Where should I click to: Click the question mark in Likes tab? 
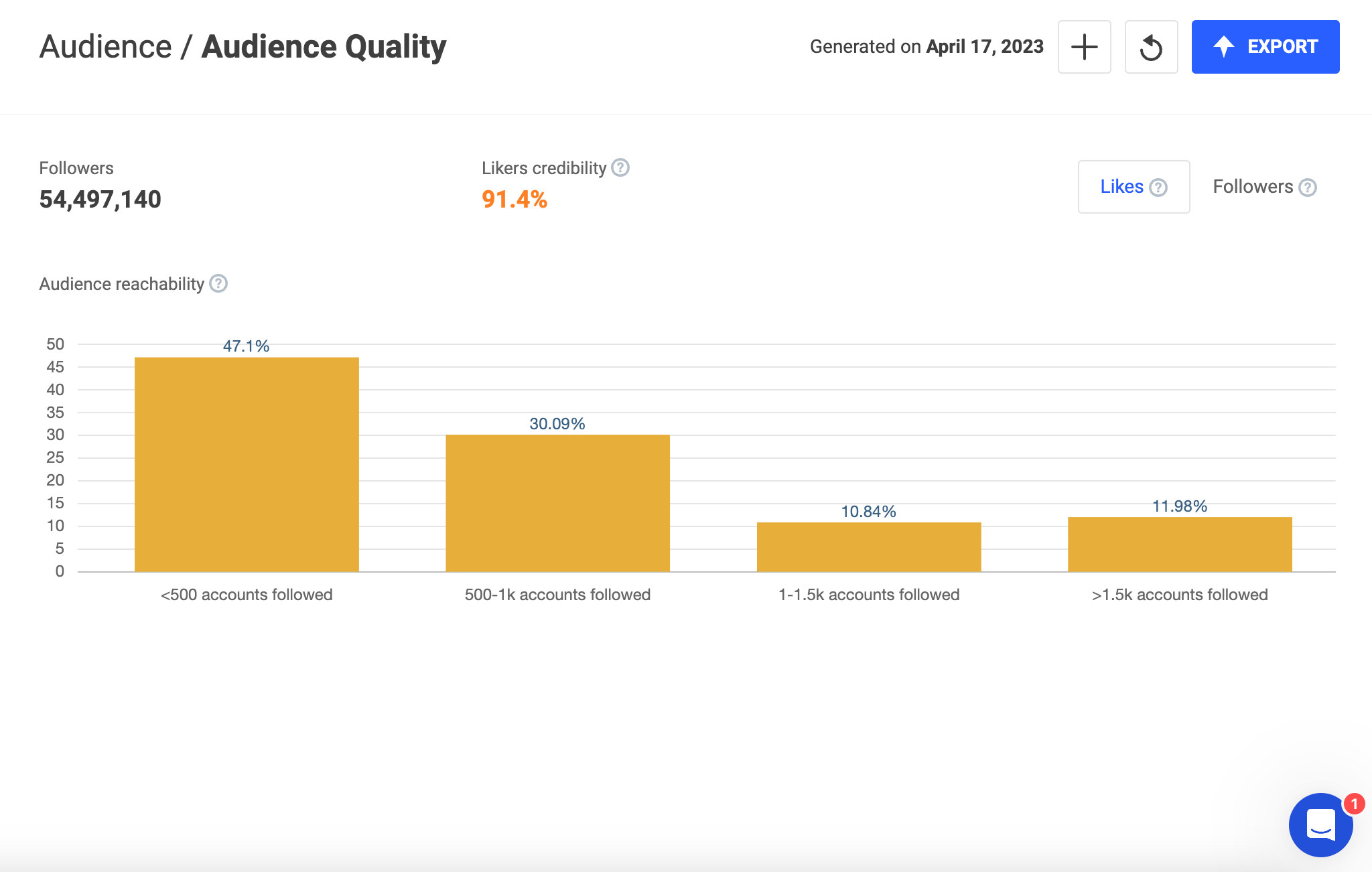pyautogui.click(x=1158, y=188)
